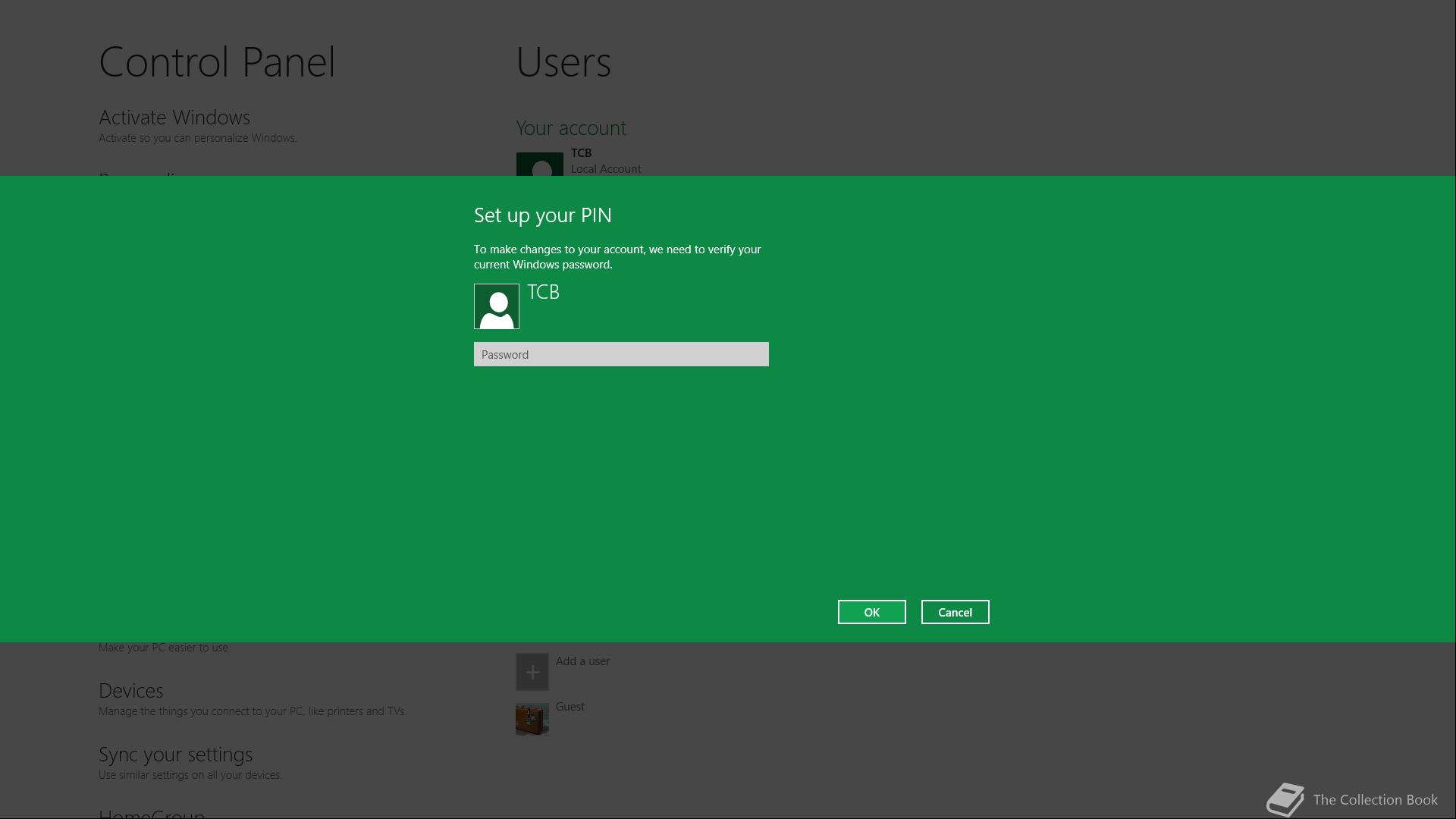Click the Add a user label
The width and height of the screenshot is (1456, 819).
pyautogui.click(x=582, y=661)
